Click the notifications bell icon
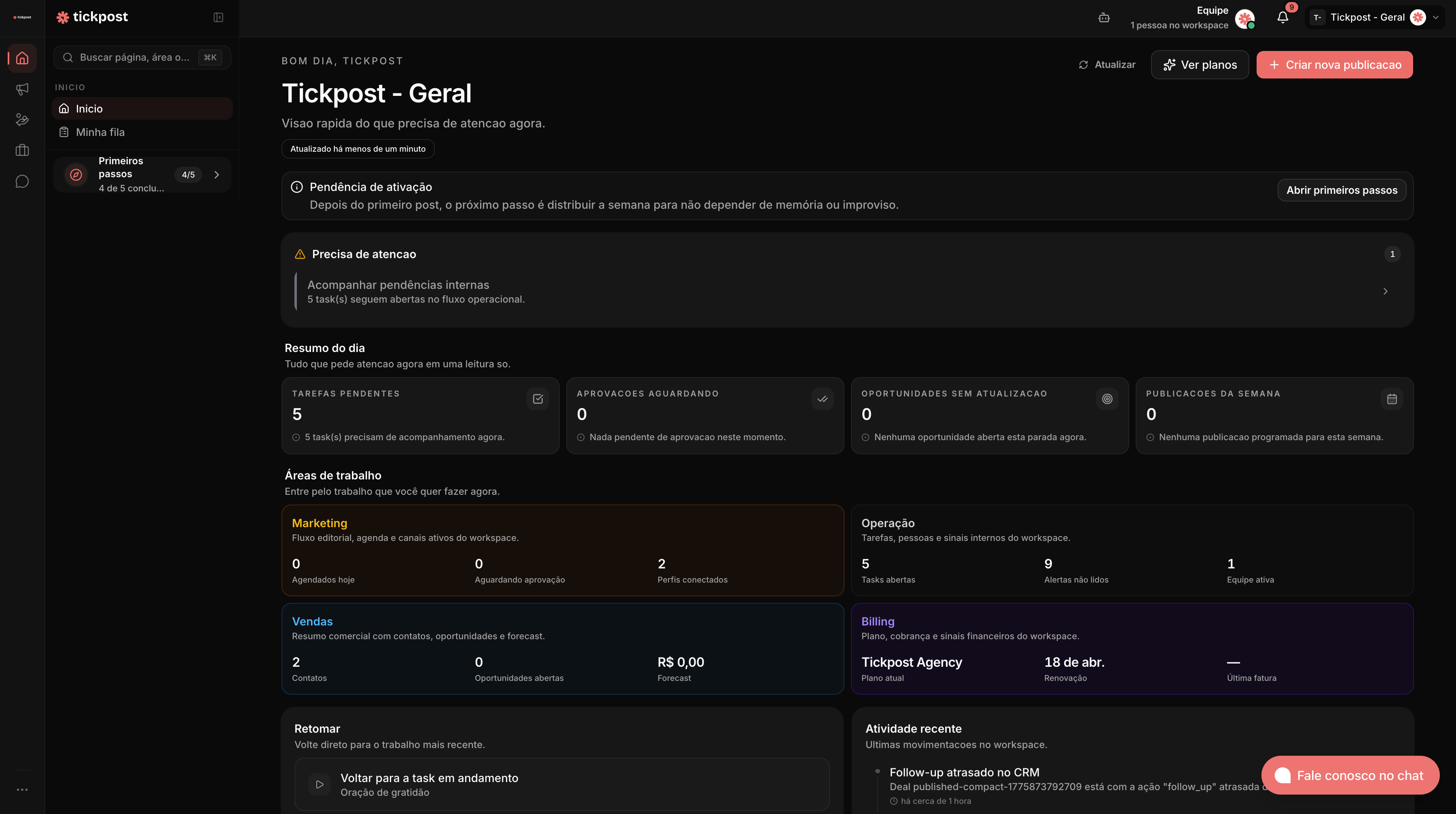Image resolution: width=1456 pixels, height=814 pixels. point(1282,17)
